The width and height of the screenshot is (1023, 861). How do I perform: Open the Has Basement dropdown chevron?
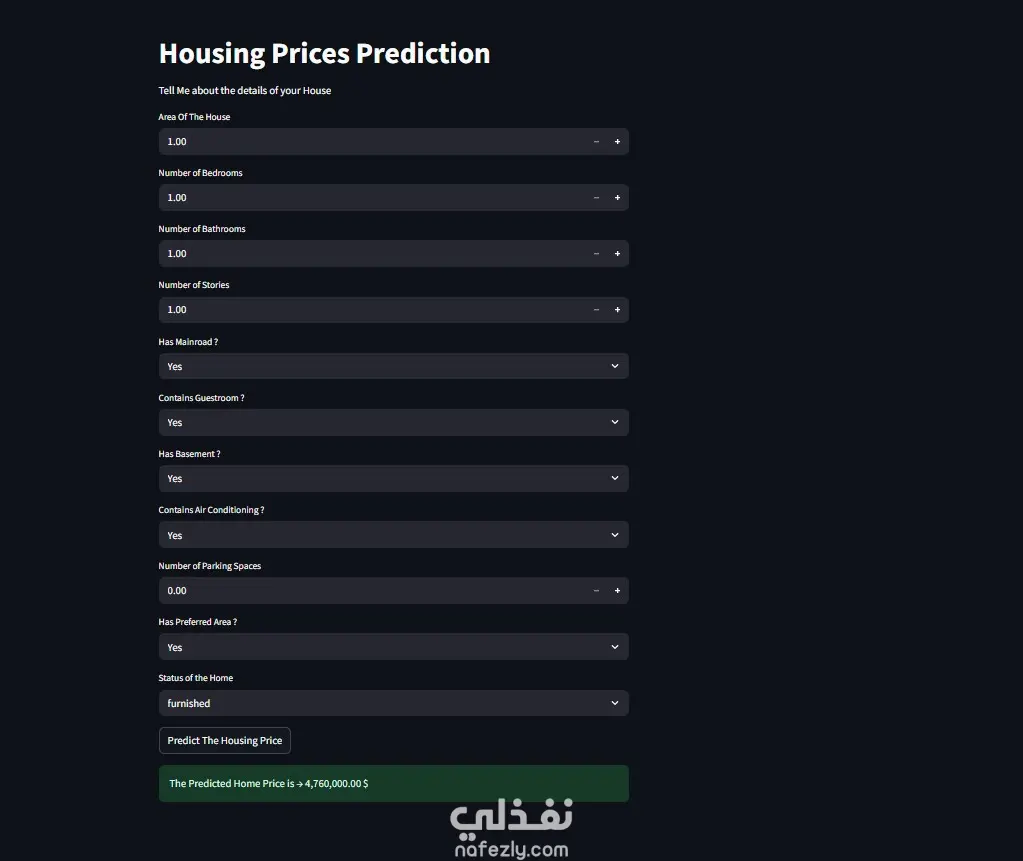tap(615, 478)
